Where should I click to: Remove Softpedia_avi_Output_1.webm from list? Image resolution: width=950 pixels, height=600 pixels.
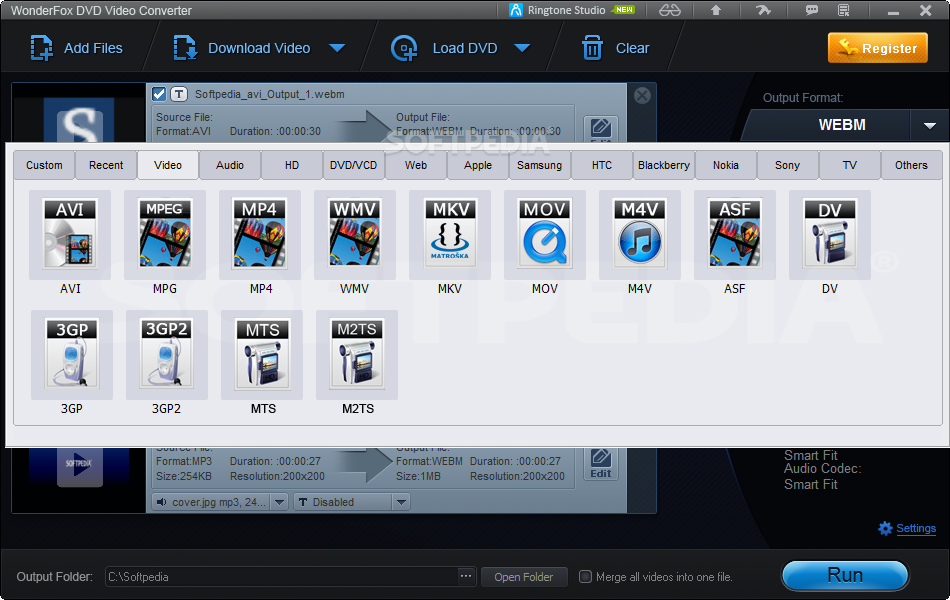point(642,95)
